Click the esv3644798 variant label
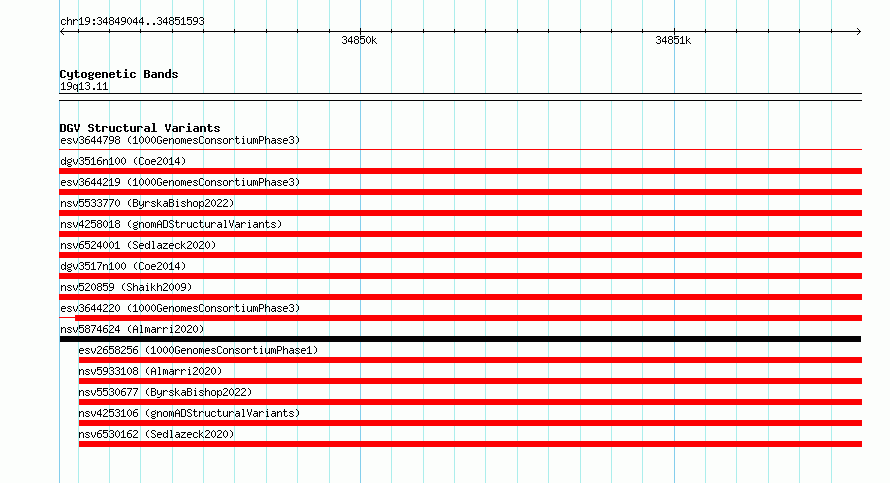 (x=180, y=140)
